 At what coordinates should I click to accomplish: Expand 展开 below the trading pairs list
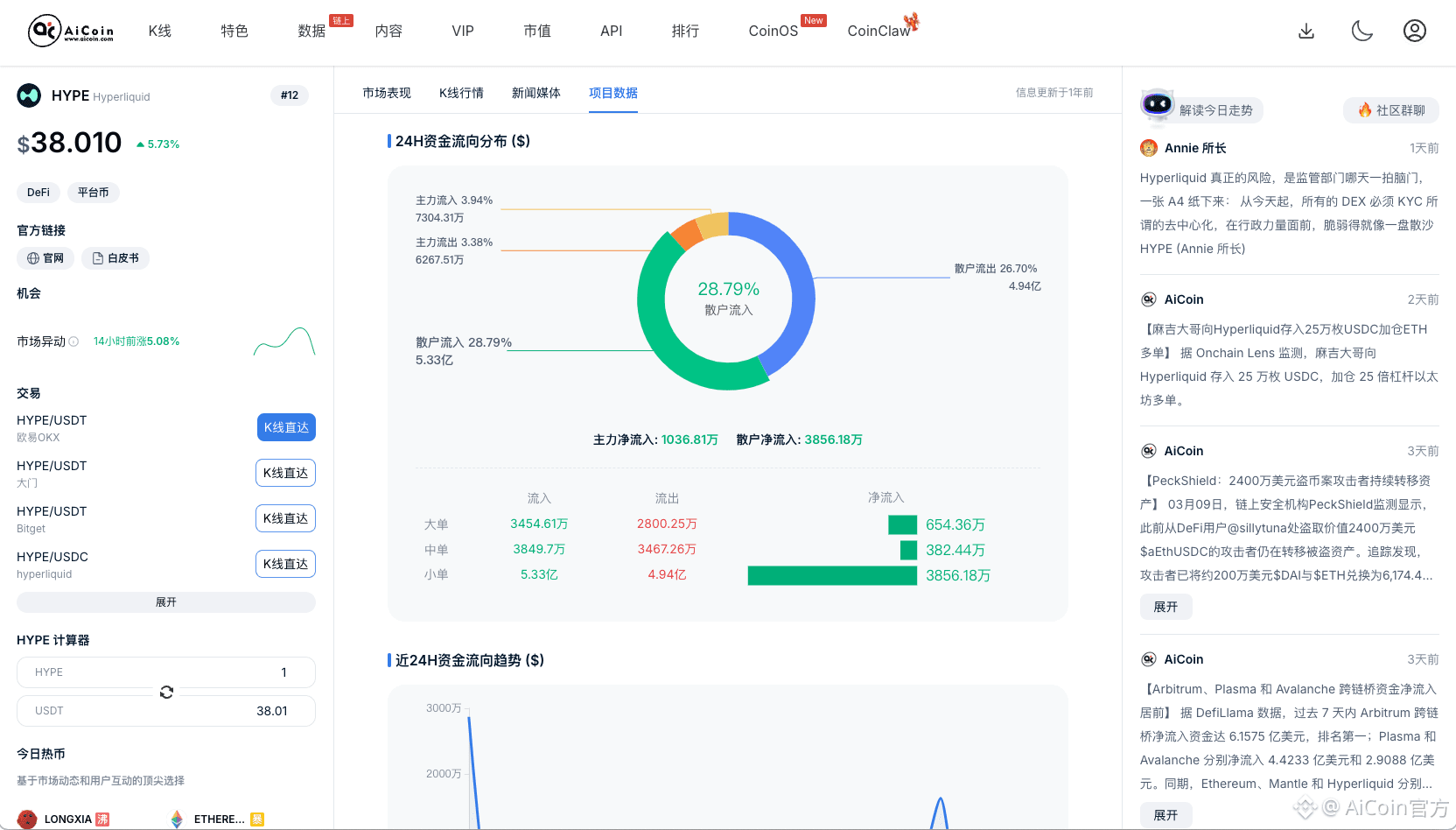pos(165,601)
